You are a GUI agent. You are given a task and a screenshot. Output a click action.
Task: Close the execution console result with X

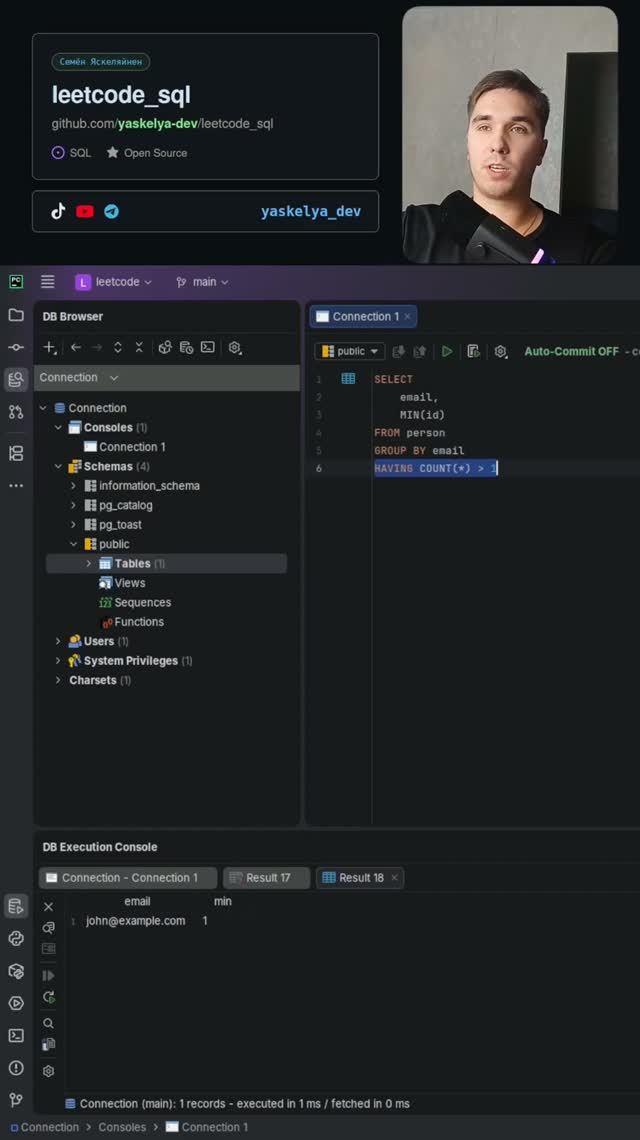click(x=49, y=907)
